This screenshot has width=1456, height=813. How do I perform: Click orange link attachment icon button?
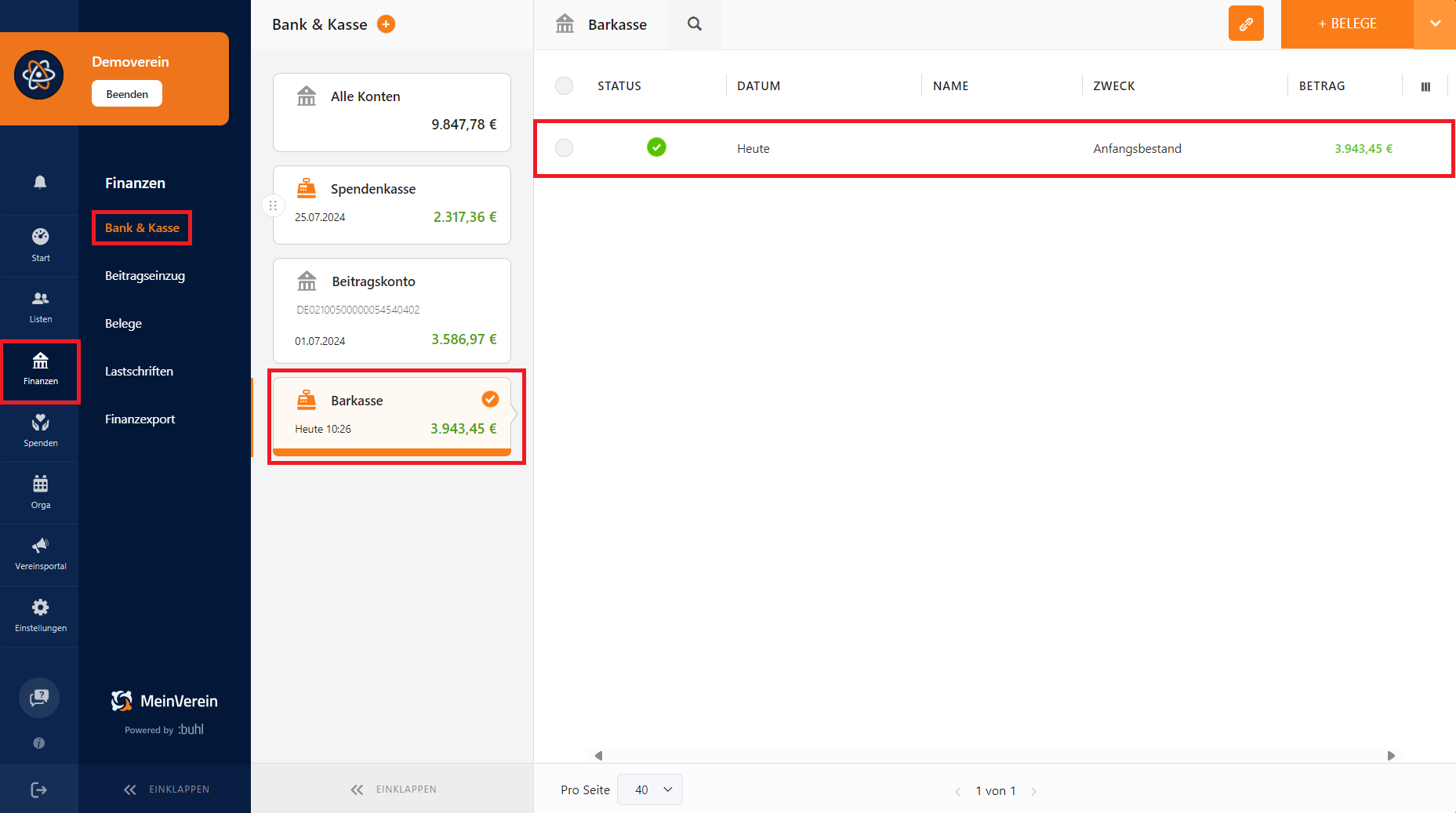click(x=1246, y=24)
